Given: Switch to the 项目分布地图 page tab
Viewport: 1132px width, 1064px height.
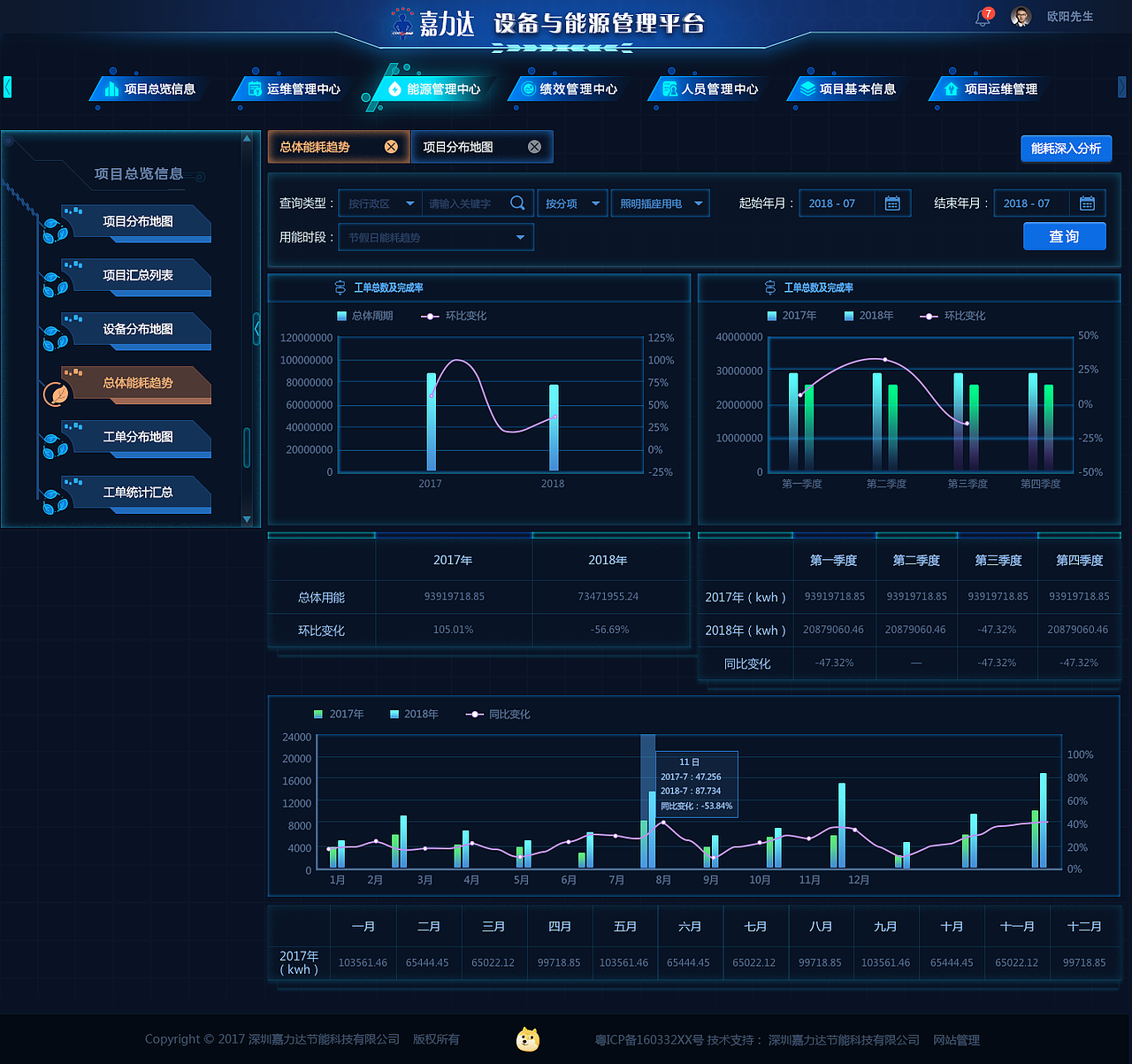Looking at the screenshot, I should (458, 147).
